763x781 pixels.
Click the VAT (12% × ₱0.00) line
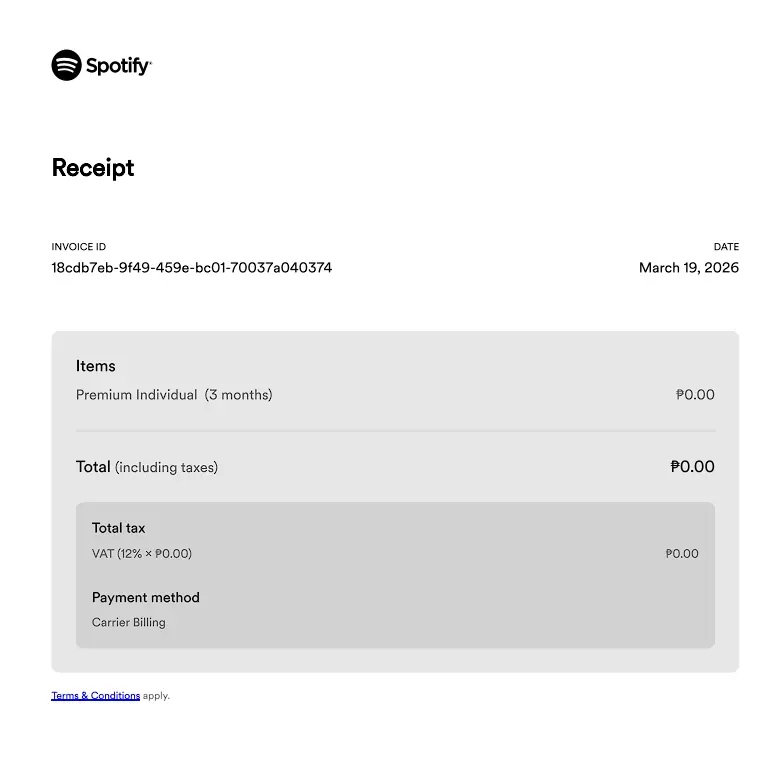tap(142, 553)
